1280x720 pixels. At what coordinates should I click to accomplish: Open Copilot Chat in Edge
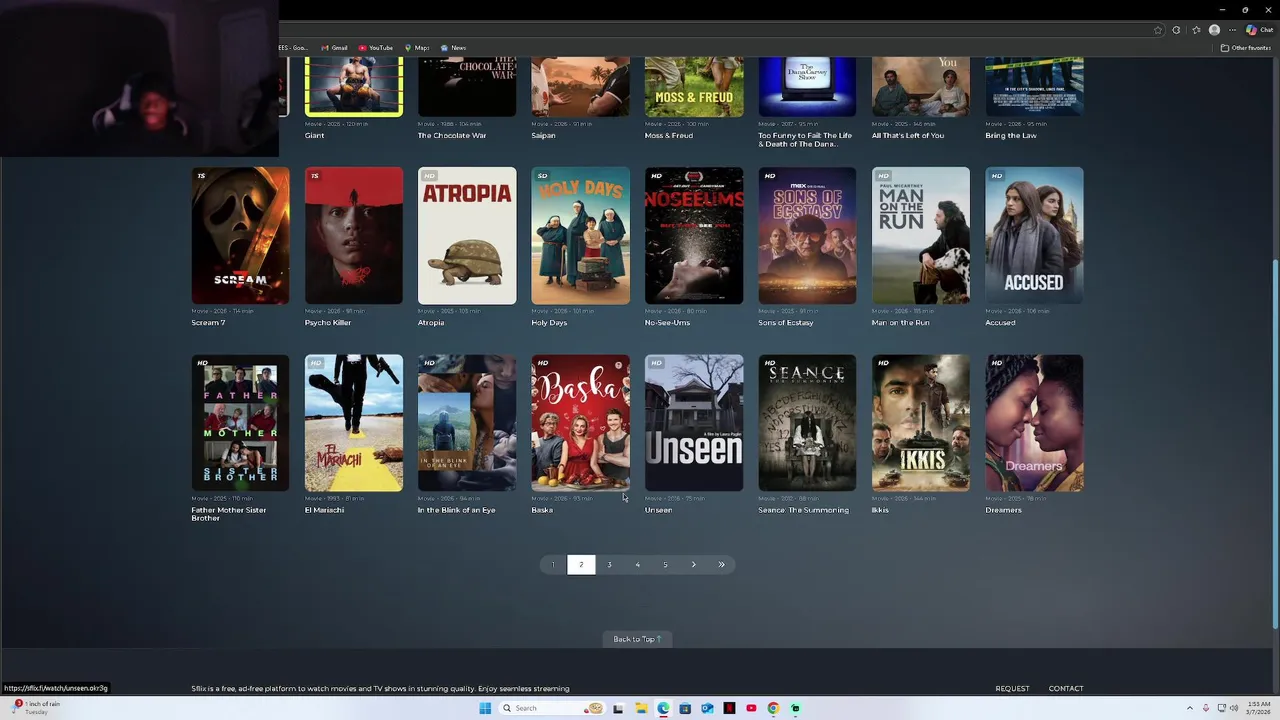[1259, 30]
